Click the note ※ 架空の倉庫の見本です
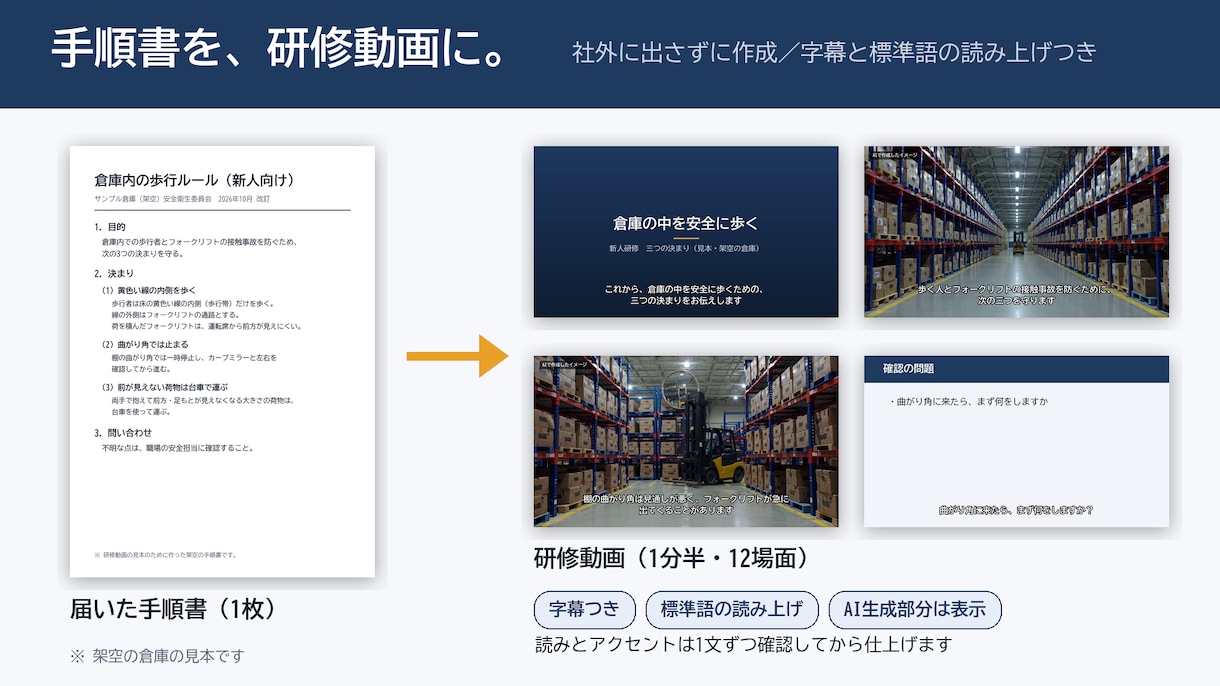 pos(157,656)
